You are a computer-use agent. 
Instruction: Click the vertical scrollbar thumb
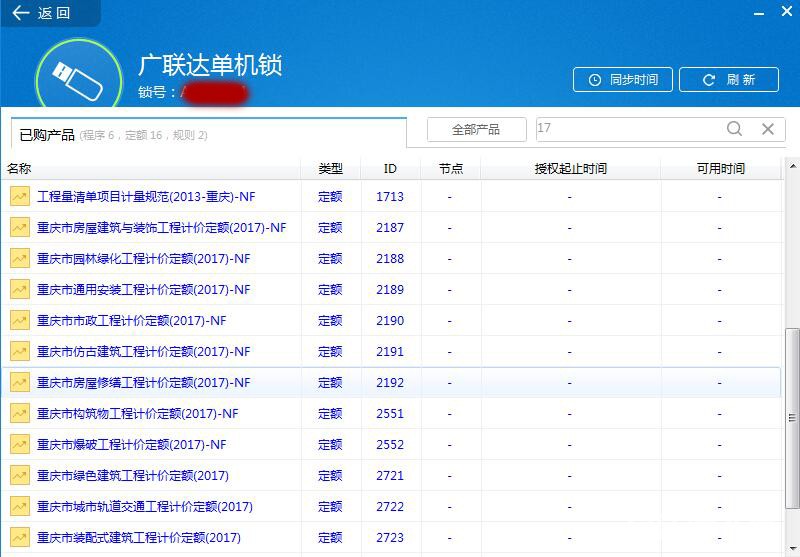[x=792, y=418]
